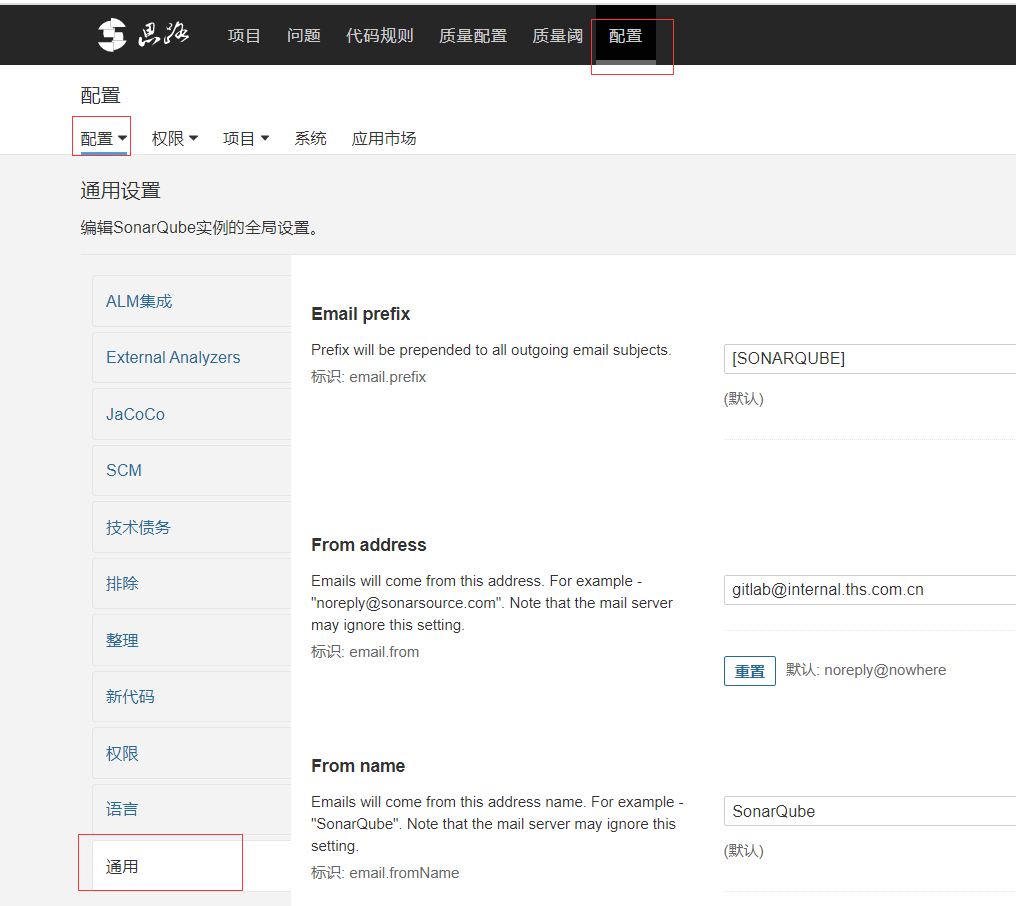The image size is (1016, 906).
Task: Click the From name input field
Action: [868, 811]
